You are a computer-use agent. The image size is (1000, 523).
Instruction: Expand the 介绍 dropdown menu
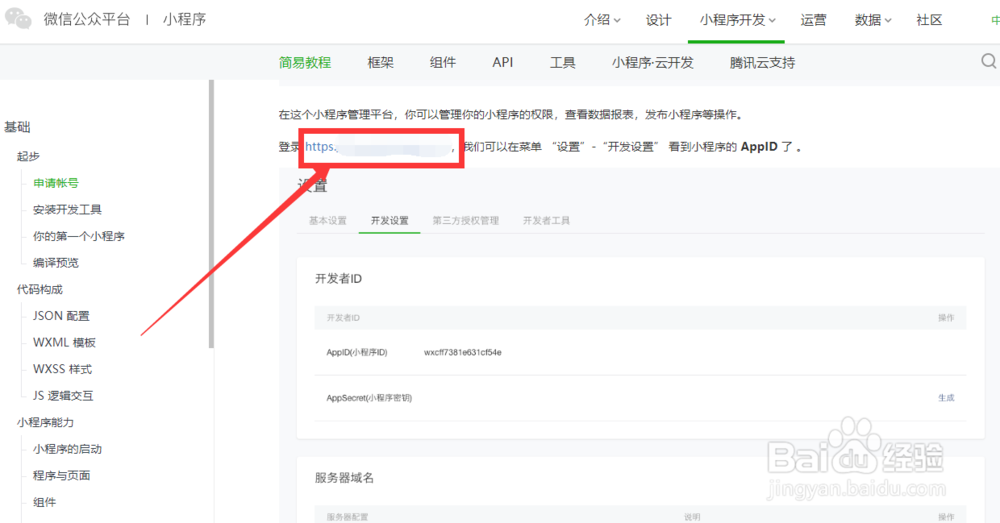coord(602,20)
